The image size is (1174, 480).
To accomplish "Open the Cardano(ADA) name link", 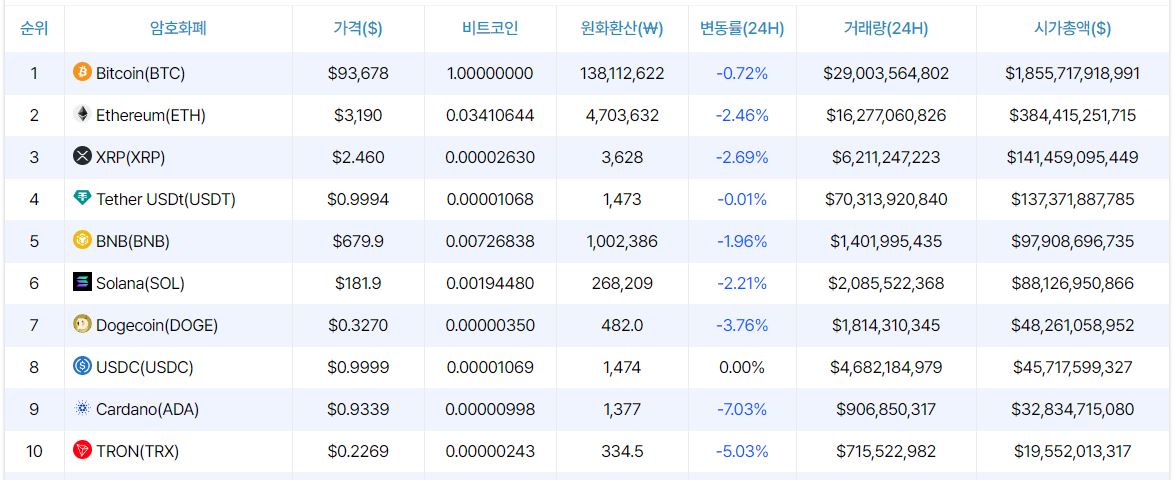I will 147,409.
